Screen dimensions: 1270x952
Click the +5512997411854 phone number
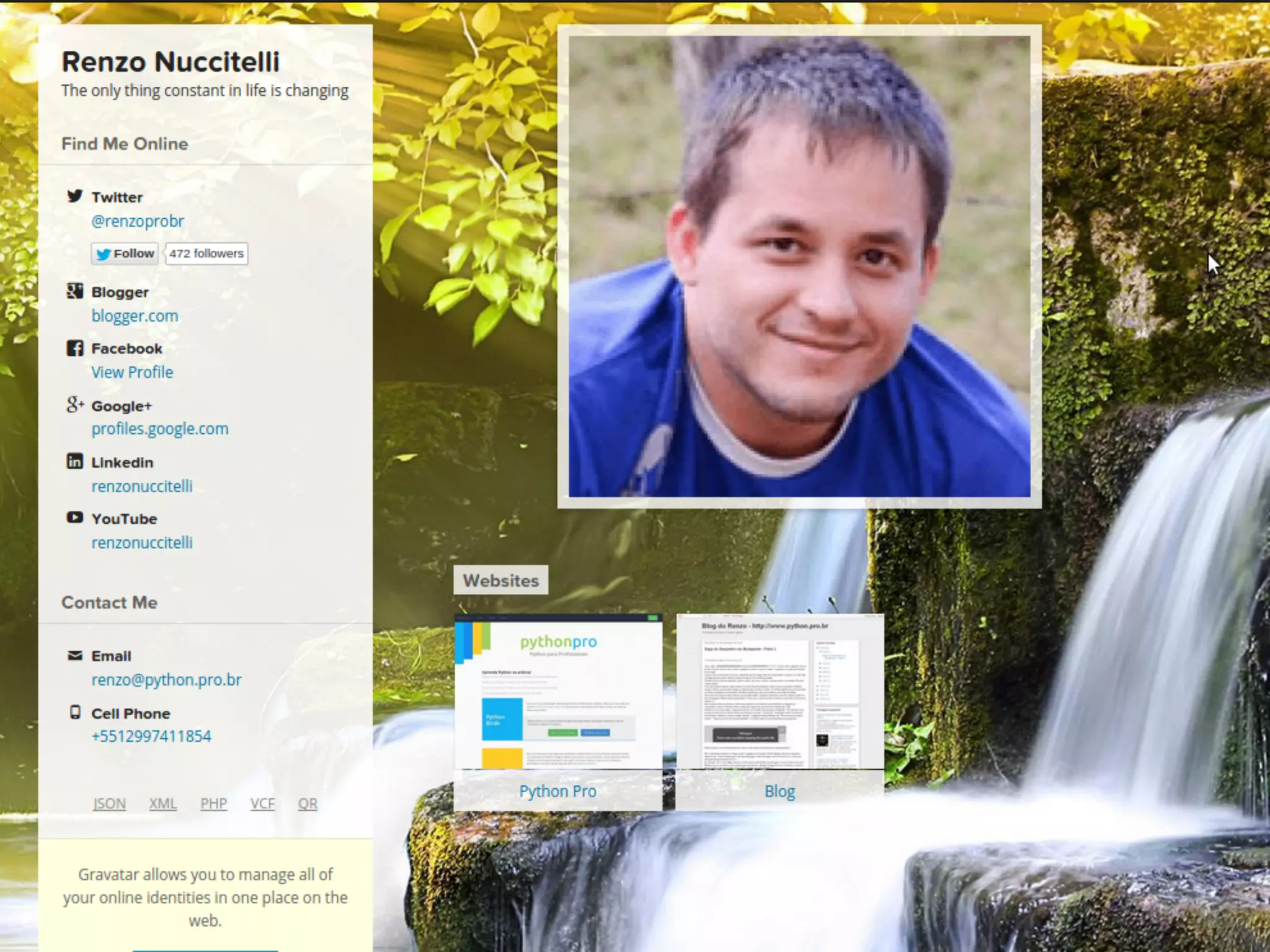pyautogui.click(x=151, y=736)
